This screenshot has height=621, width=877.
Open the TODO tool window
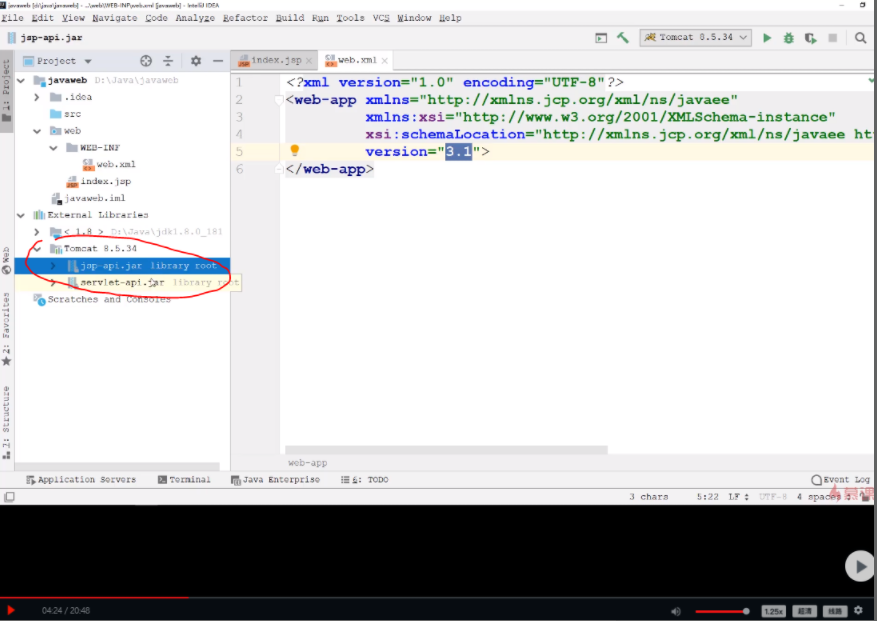tap(365, 479)
